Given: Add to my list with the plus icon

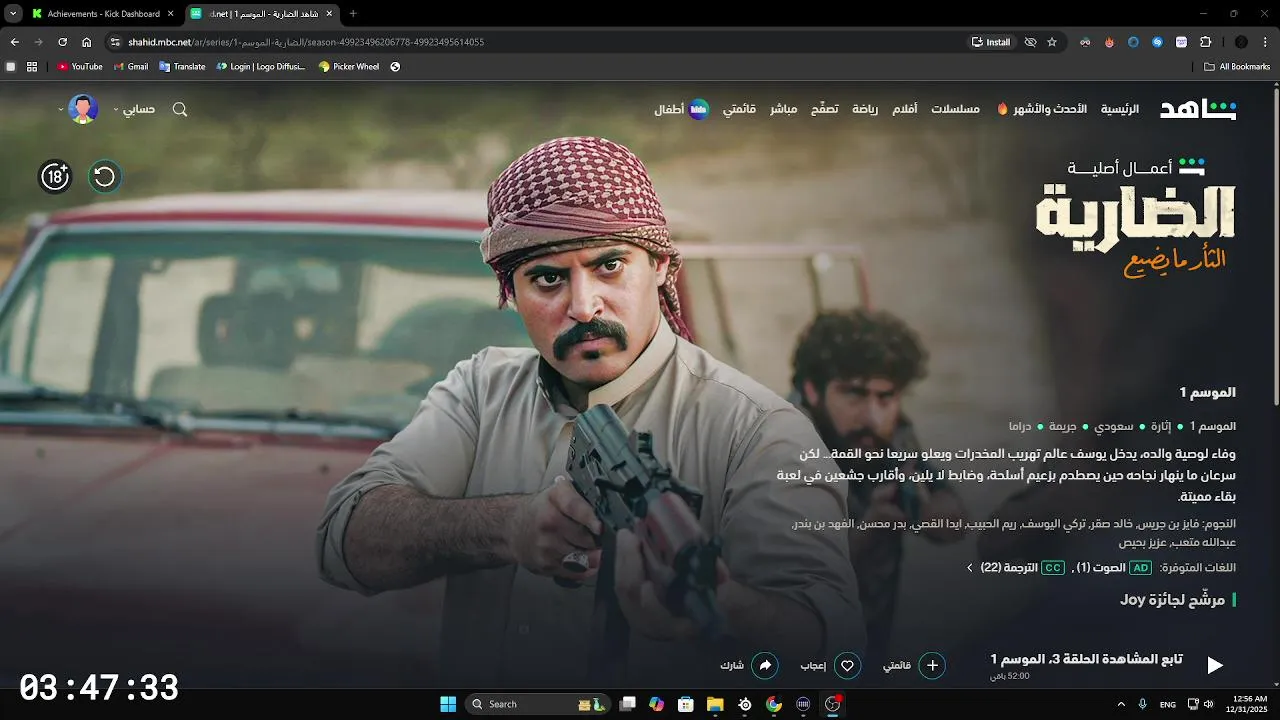Looking at the screenshot, I should [x=932, y=665].
